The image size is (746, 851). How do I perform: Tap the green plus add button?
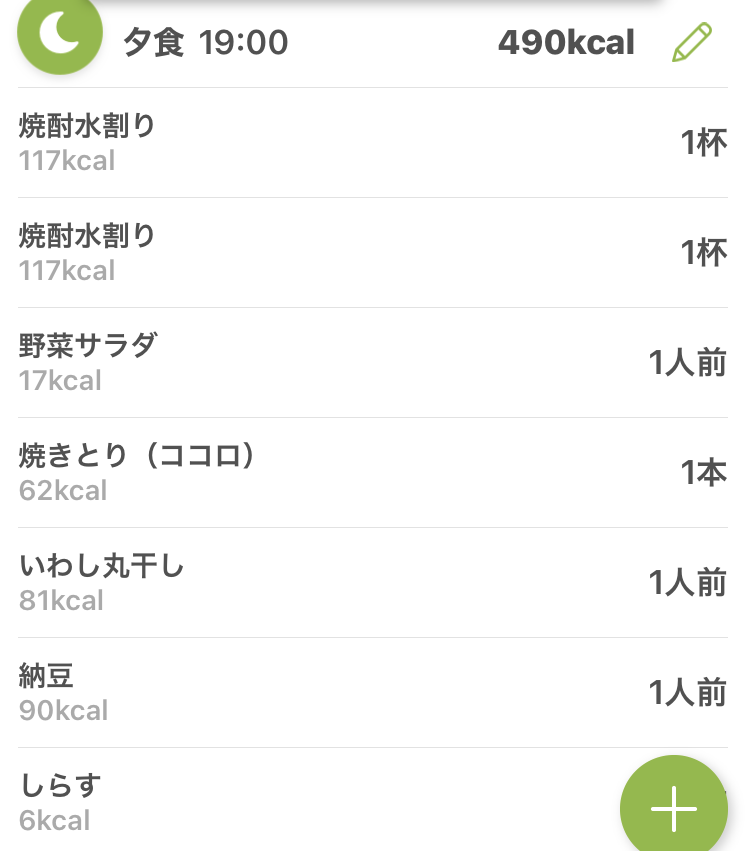[x=674, y=808]
